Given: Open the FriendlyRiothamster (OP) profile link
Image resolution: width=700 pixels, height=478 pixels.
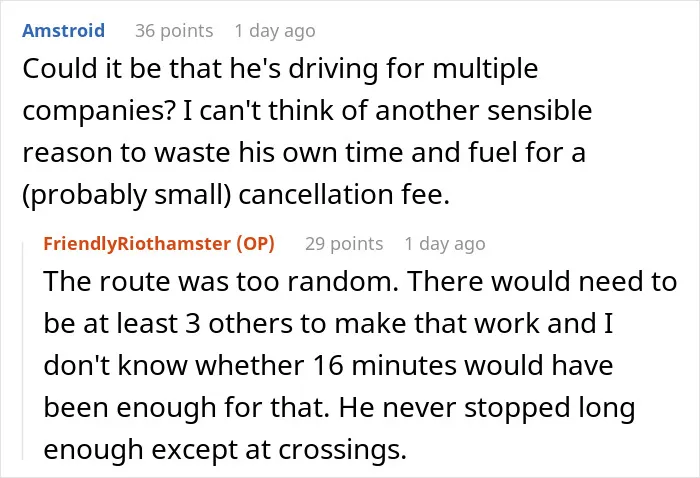Looking at the screenshot, I should click(159, 244).
